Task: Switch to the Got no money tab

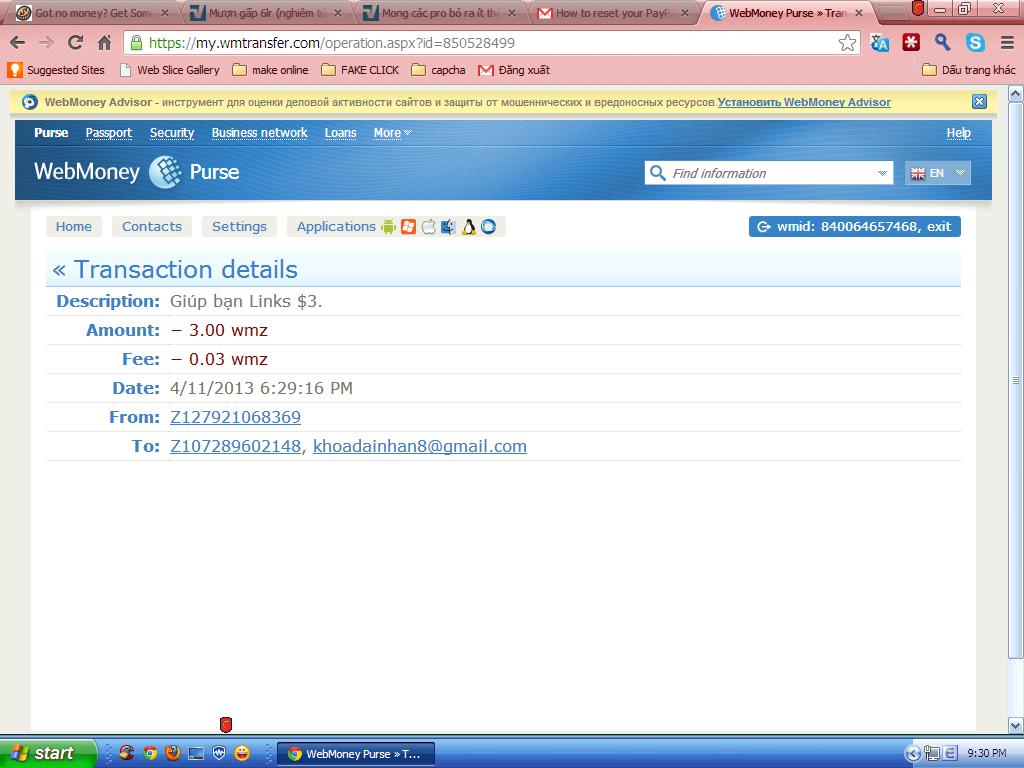Action: [91, 13]
